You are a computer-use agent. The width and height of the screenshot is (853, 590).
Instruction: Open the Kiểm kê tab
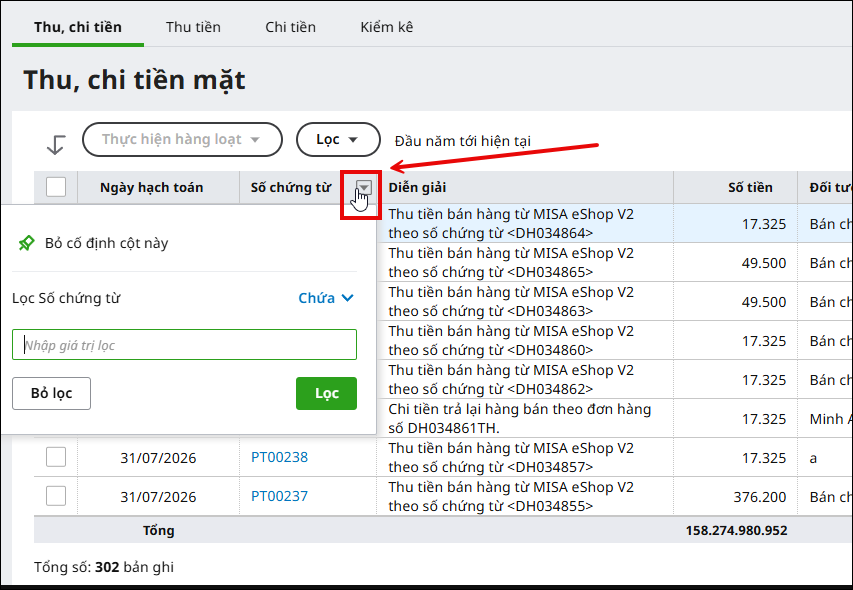387,27
